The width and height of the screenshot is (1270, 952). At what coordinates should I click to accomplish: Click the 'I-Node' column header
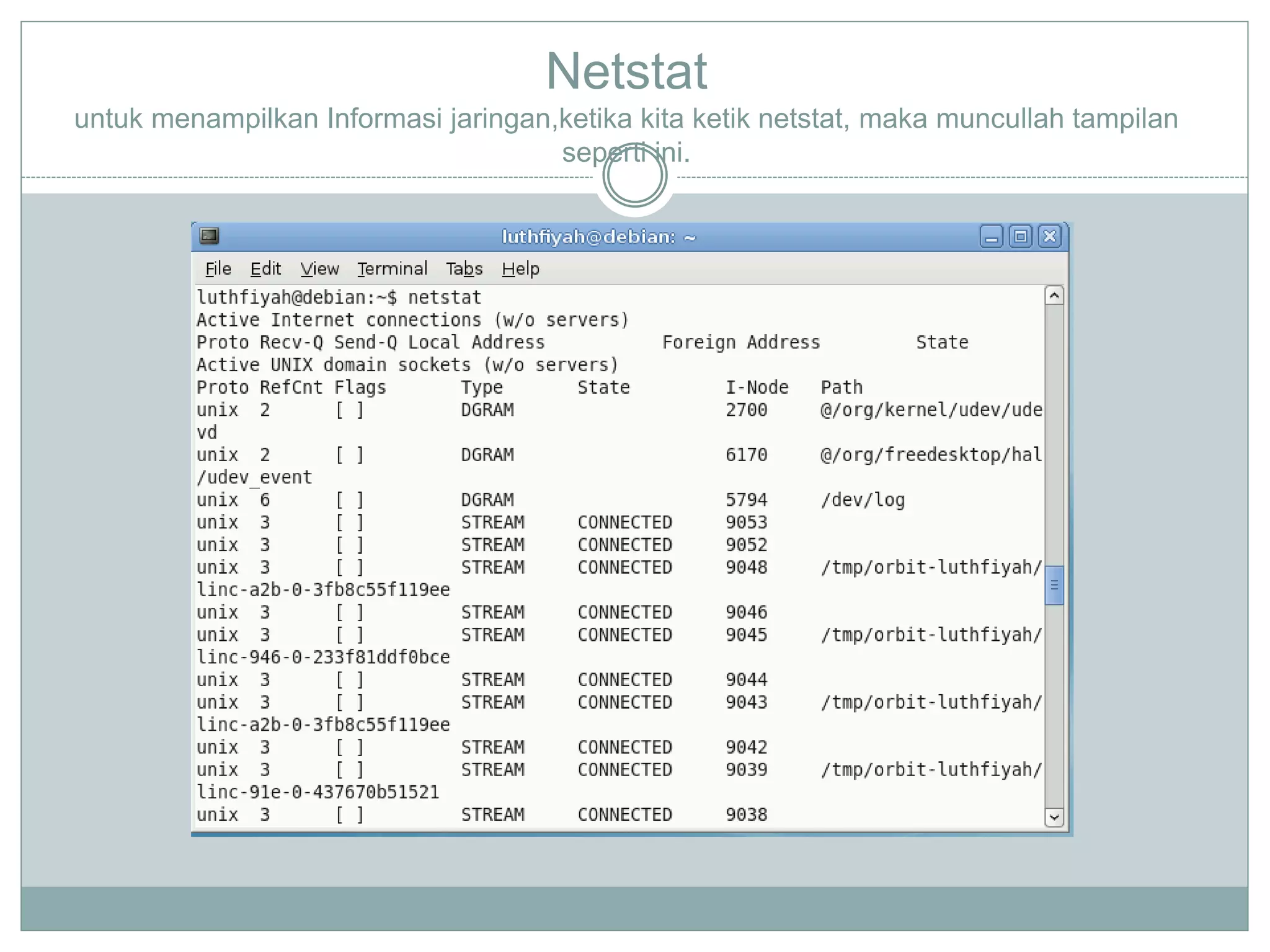click(x=757, y=387)
